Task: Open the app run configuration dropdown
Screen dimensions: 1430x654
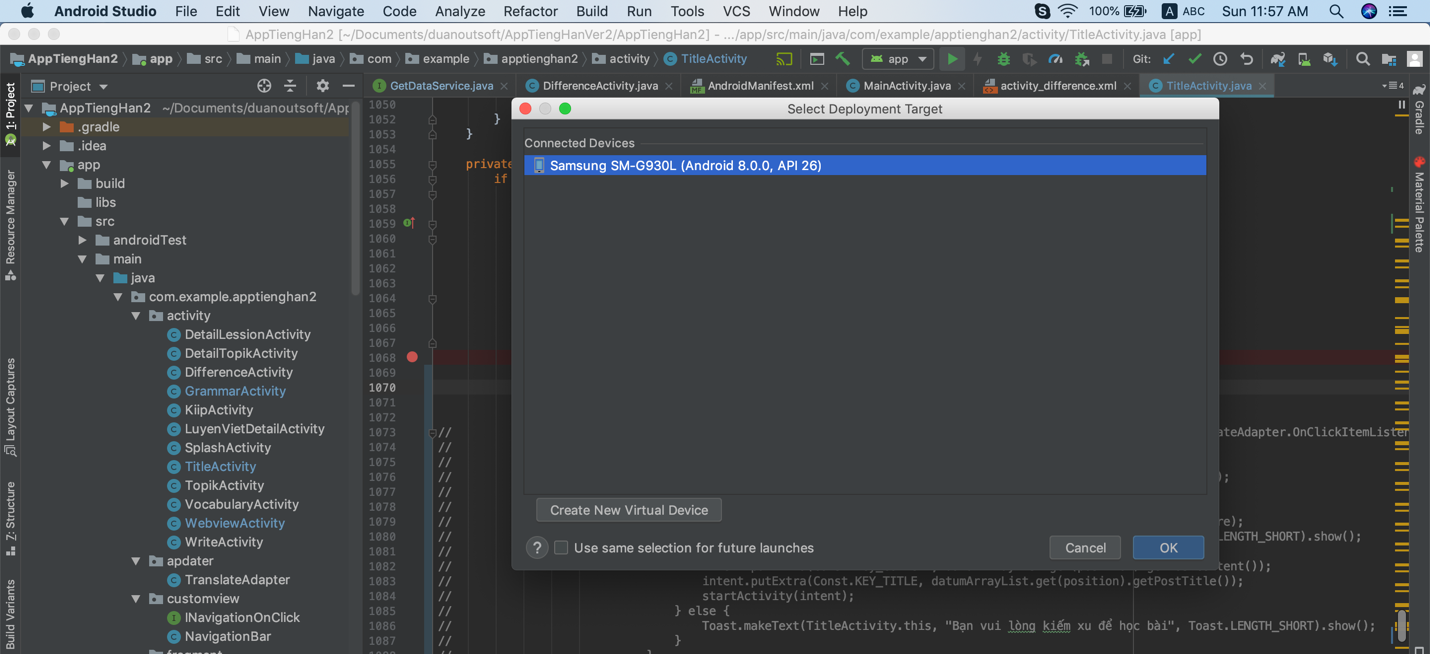Action: [898, 59]
